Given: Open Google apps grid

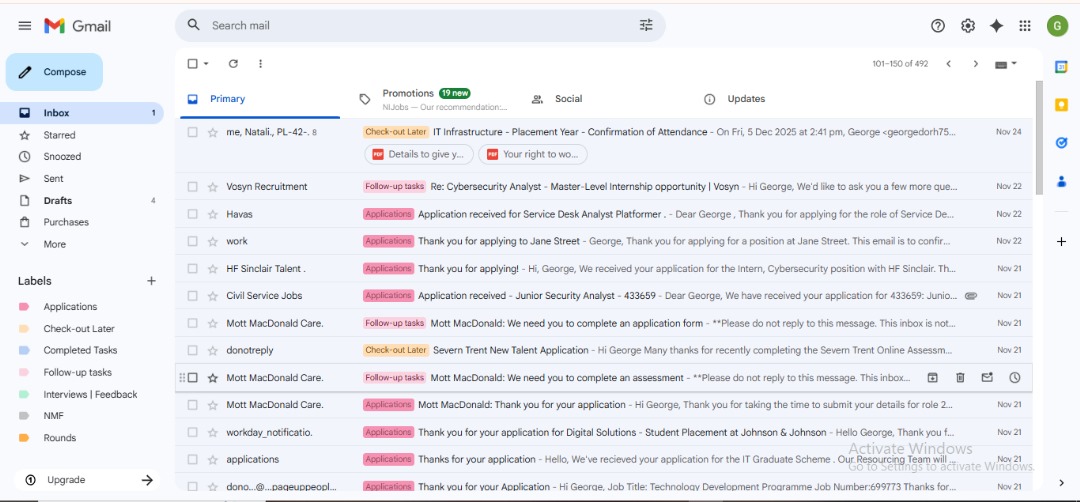Looking at the screenshot, I should [1025, 25].
